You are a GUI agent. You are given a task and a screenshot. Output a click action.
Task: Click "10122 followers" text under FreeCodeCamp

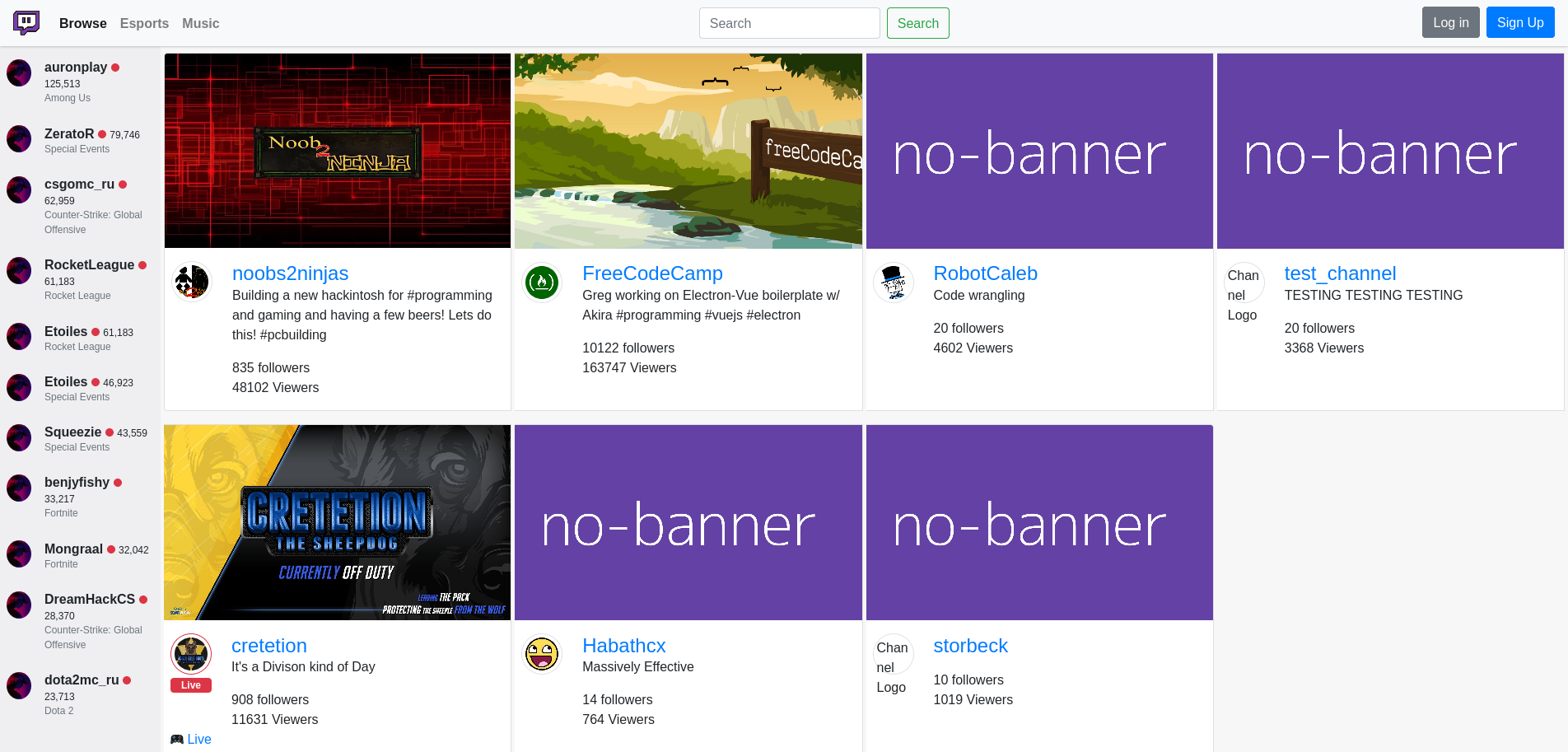(x=628, y=348)
